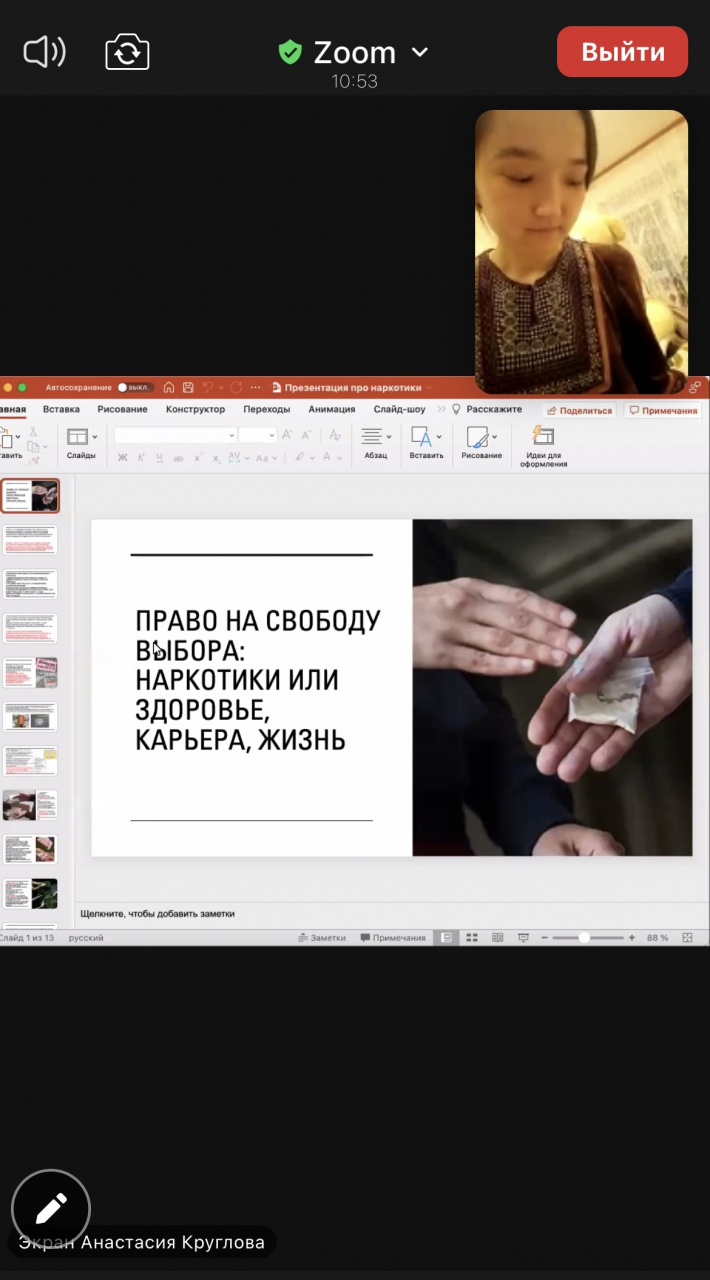
Task: Click the Save disk icon
Action: [187, 387]
